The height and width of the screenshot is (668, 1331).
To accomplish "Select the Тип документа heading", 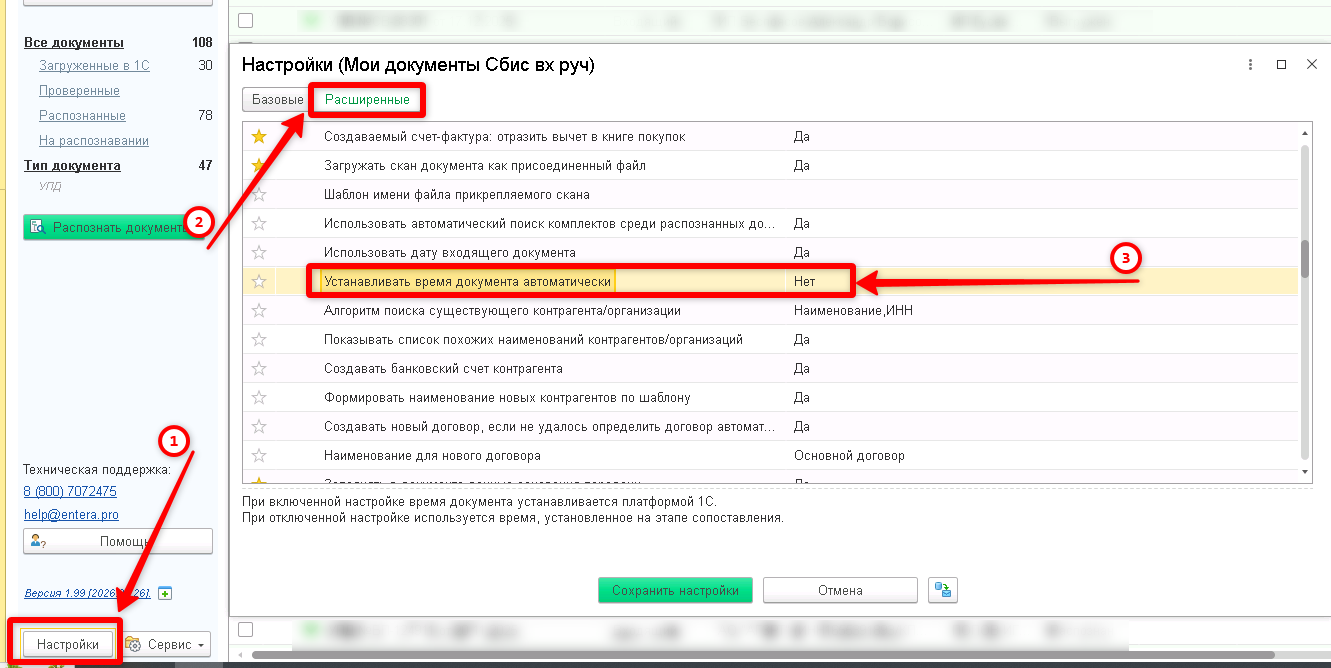I will point(72,166).
